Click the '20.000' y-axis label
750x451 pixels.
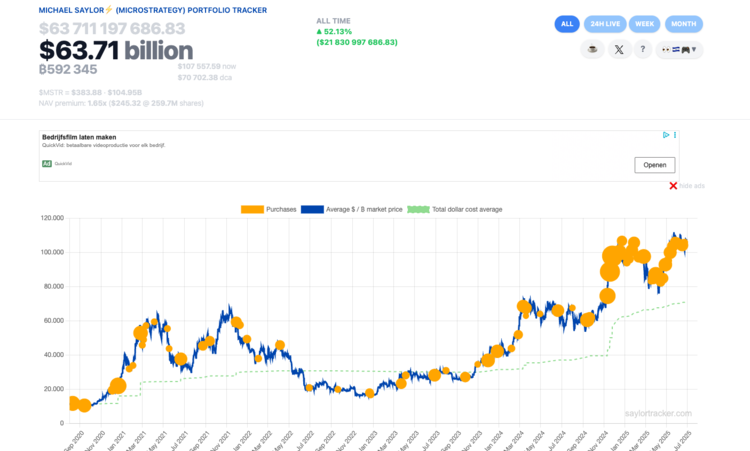[54, 389]
